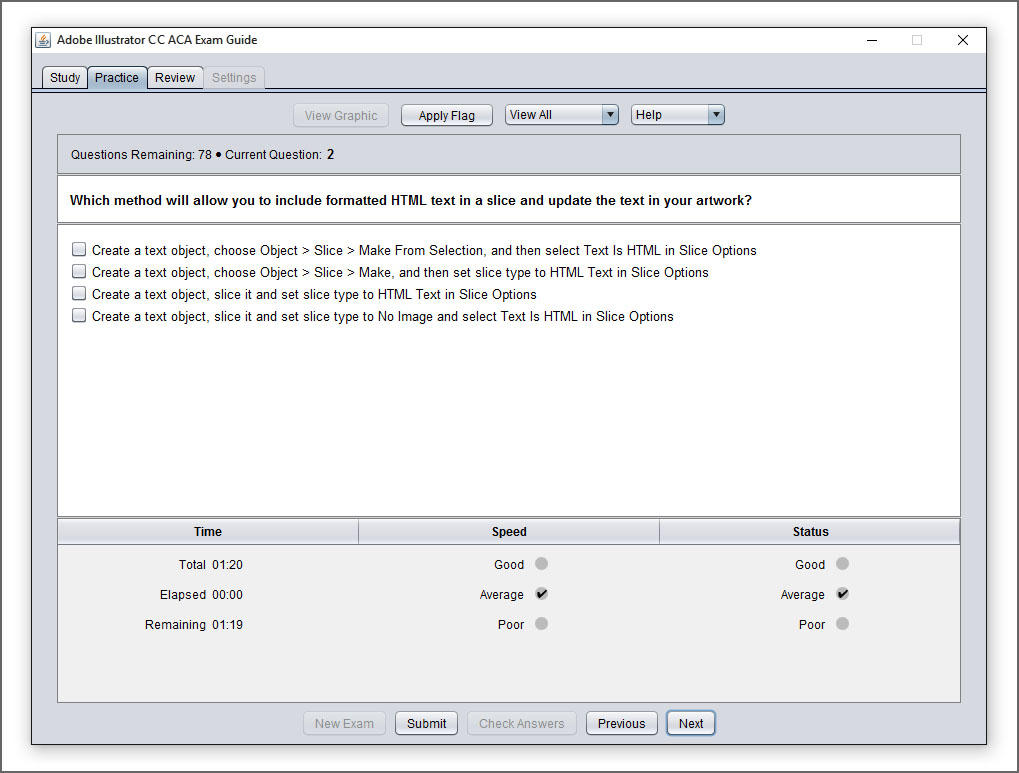This screenshot has width=1019, height=773.
Task: Click the question text about HTML slice
Action: click(411, 200)
